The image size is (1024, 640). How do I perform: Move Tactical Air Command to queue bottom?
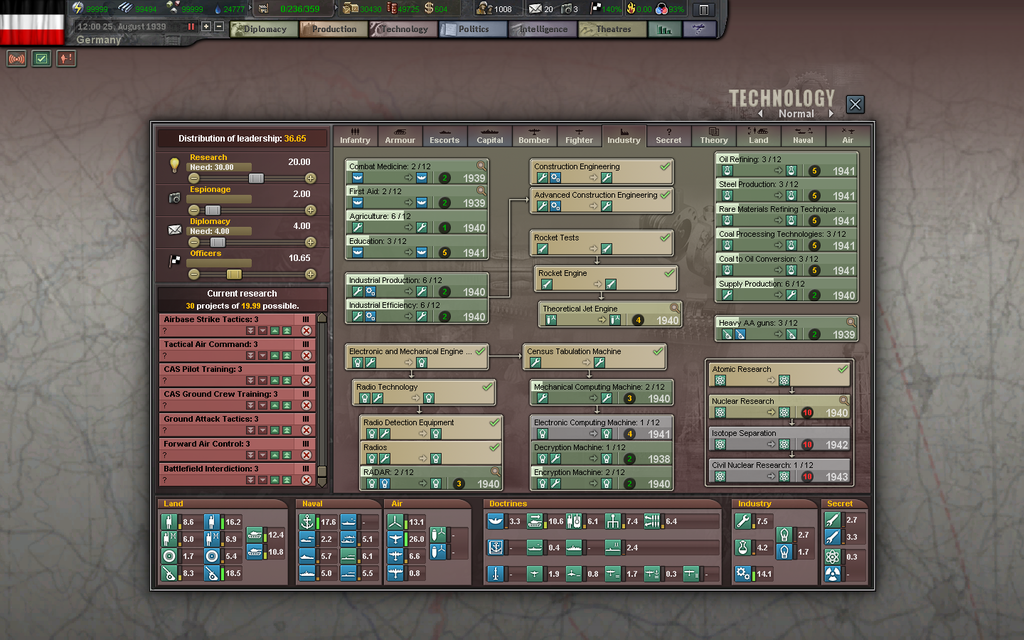pos(250,356)
